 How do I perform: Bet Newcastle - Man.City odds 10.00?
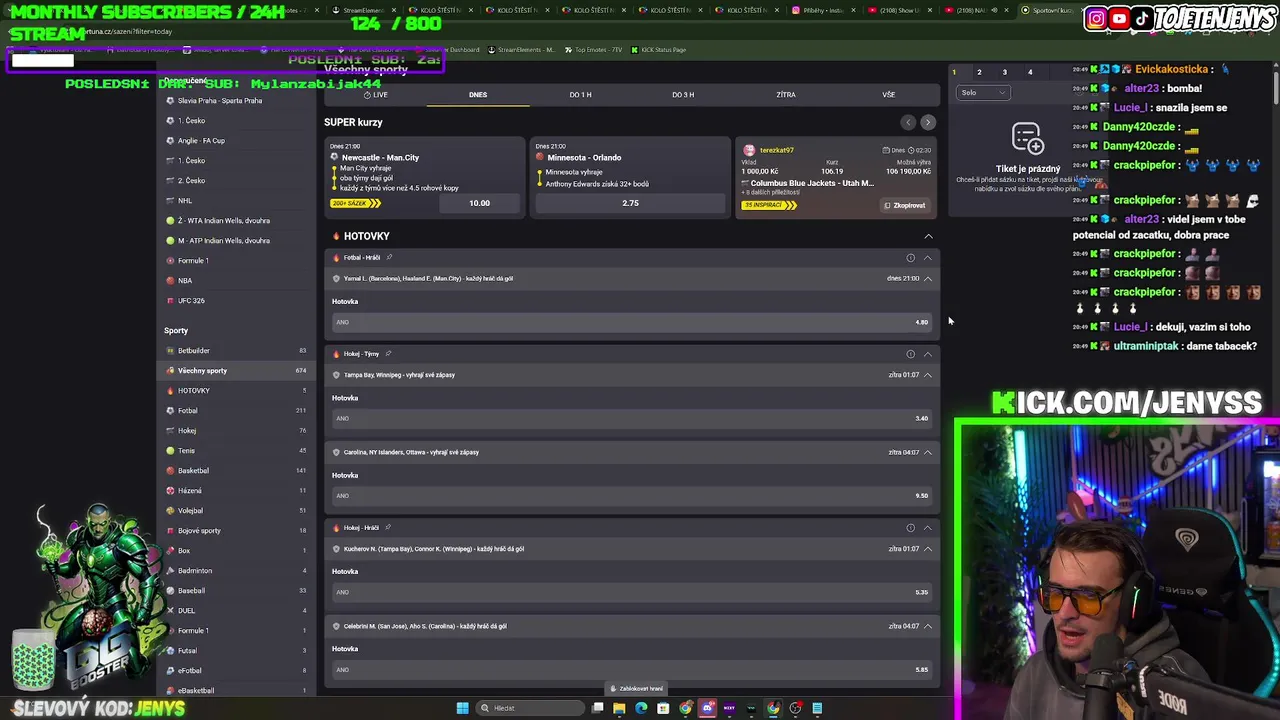click(480, 203)
